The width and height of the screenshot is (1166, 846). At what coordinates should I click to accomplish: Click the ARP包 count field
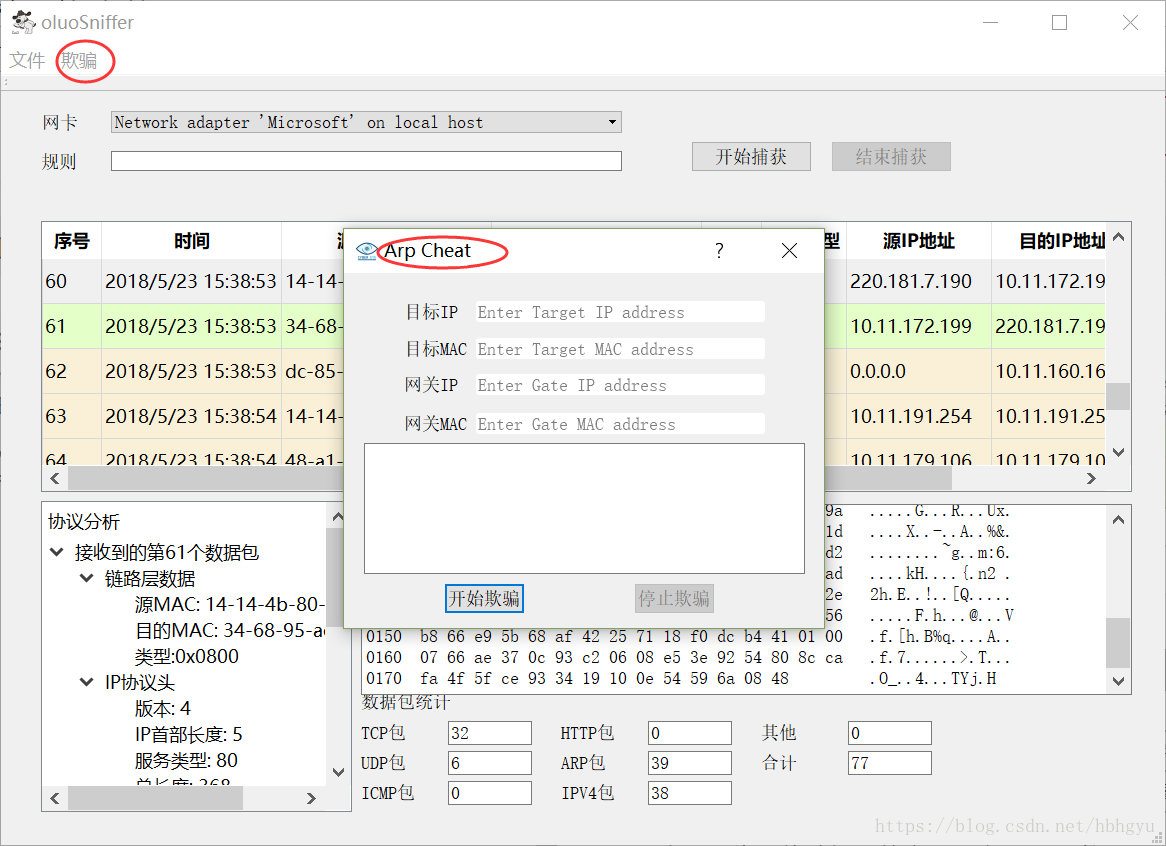689,763
